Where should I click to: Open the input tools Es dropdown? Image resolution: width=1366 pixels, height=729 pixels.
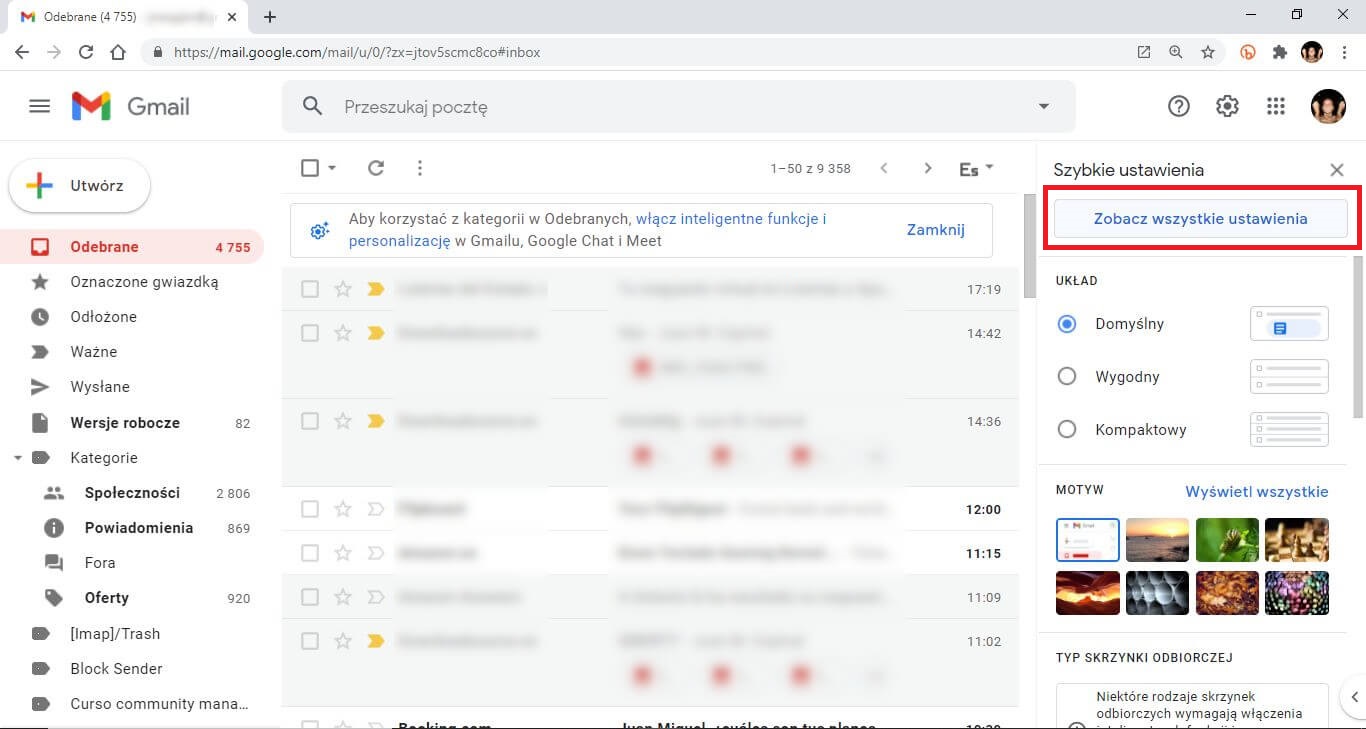coord(976,169)
